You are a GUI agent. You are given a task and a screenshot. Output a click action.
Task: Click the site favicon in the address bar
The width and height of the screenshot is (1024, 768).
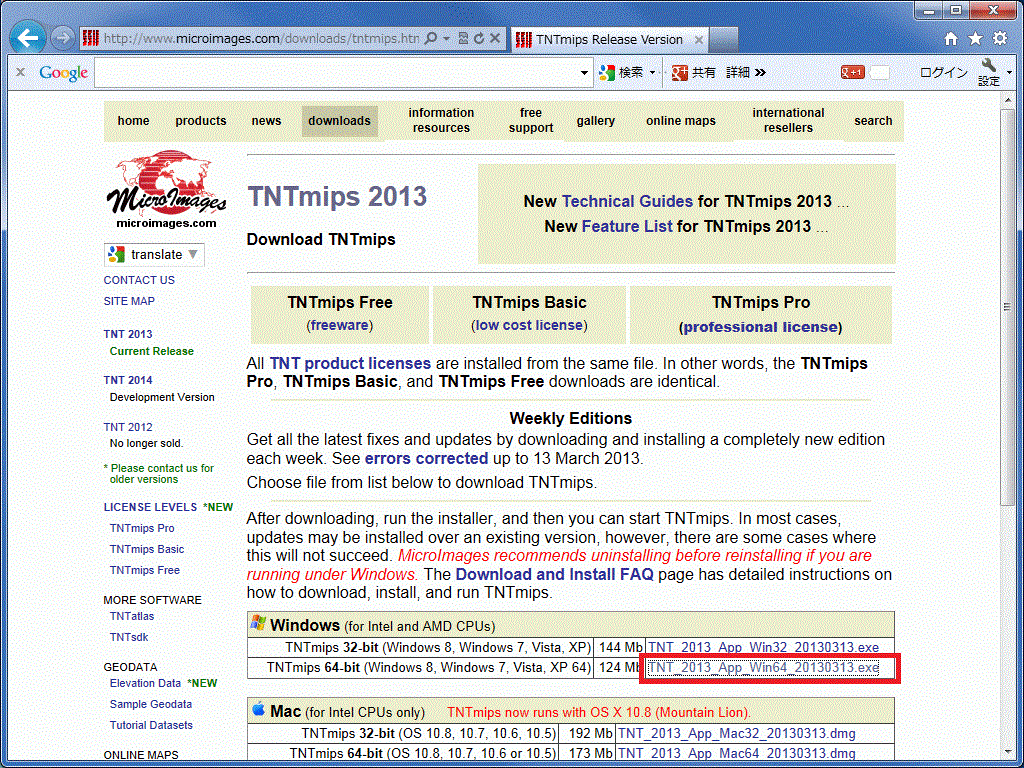click(x=91, y=39)
